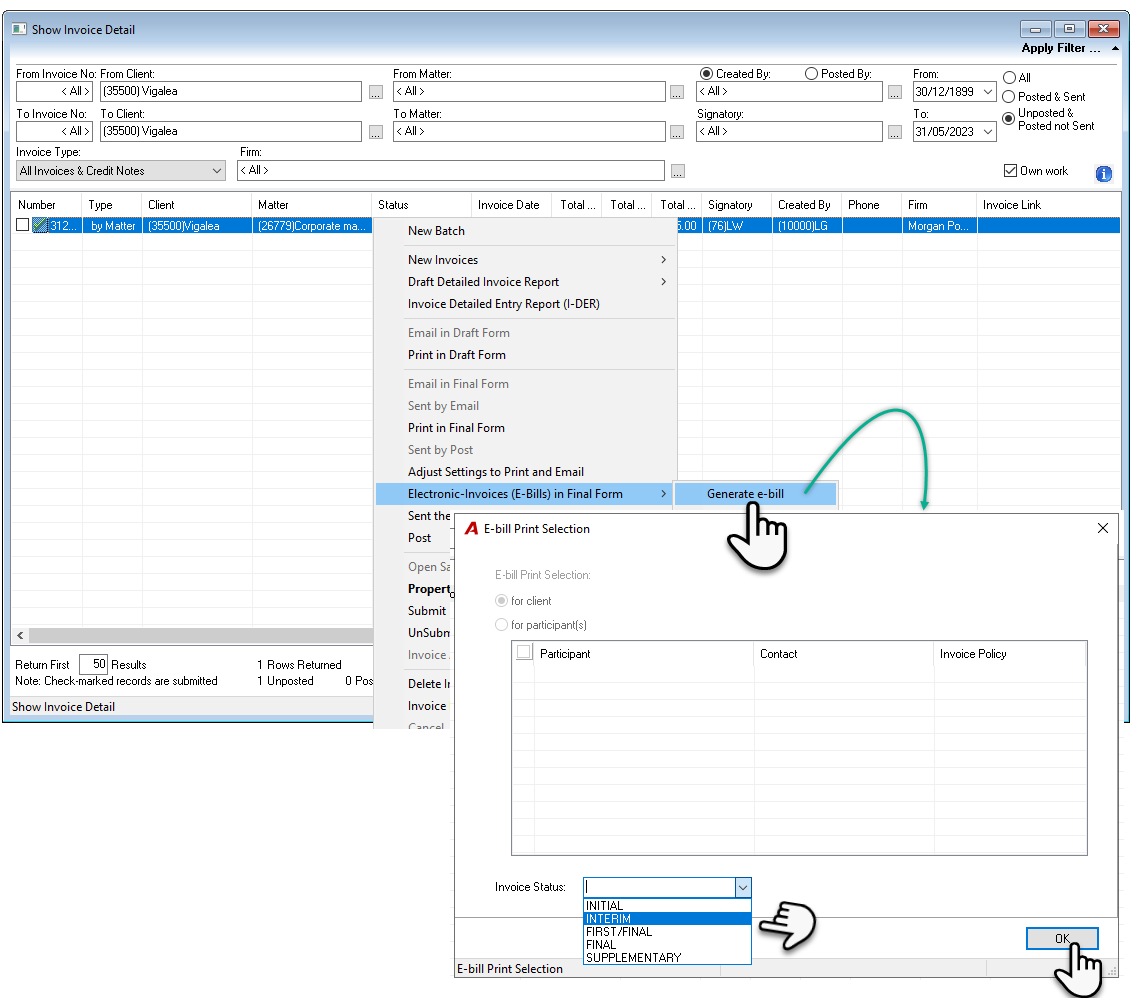Expand the Invoice Status combo box arrow
The image size is (1134, 998).
pyautogui.click(x=743, y=887)
